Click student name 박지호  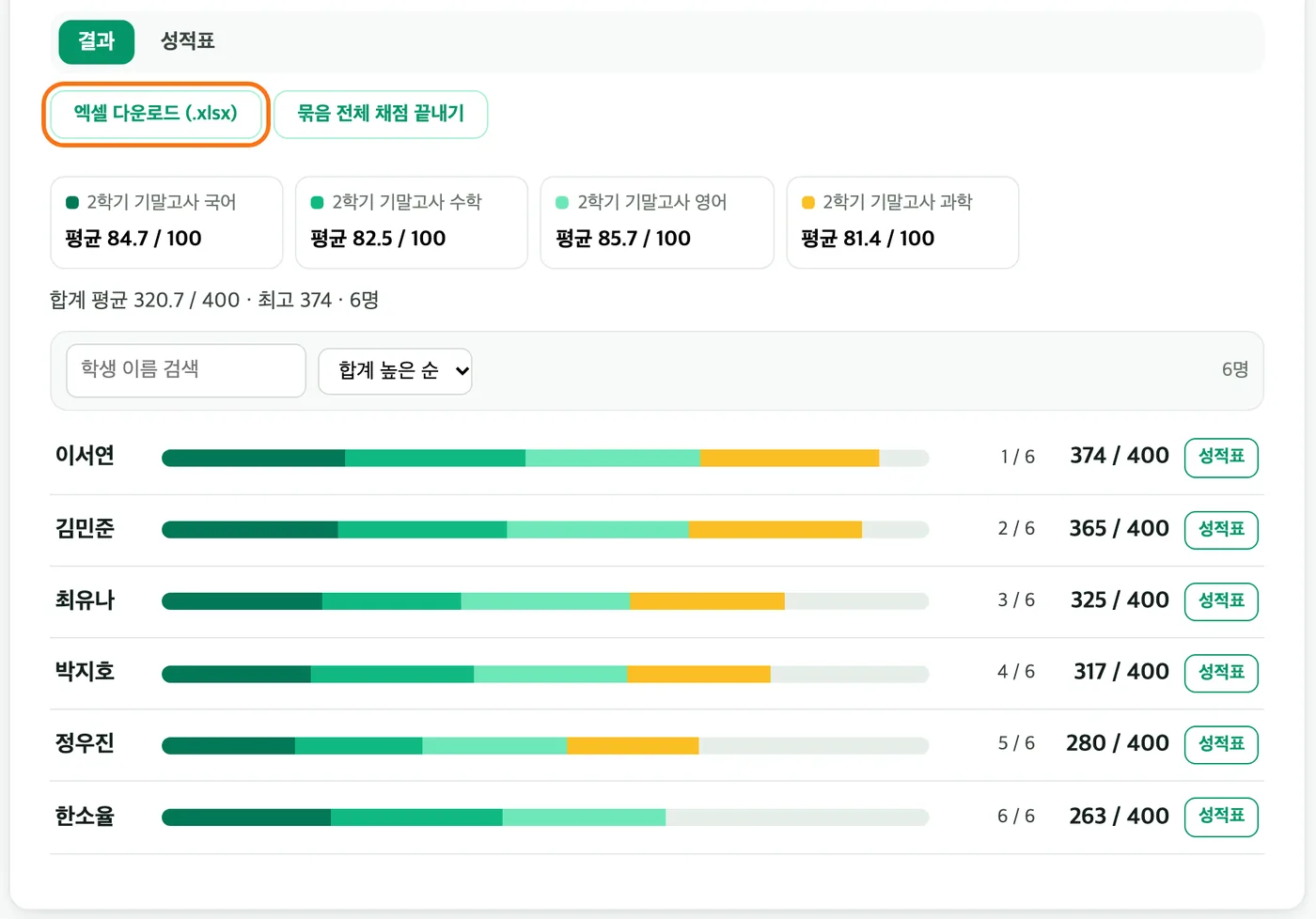[85, 671]
